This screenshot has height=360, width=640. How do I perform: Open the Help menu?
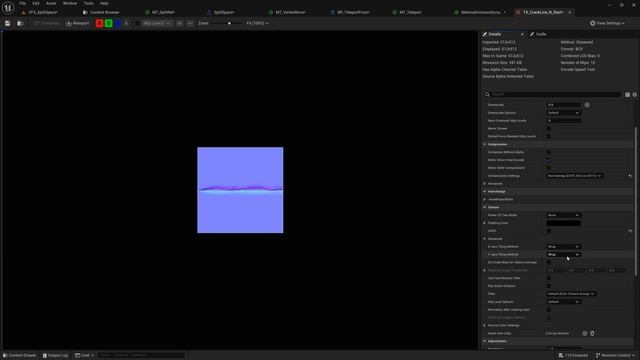coord(104,3)
